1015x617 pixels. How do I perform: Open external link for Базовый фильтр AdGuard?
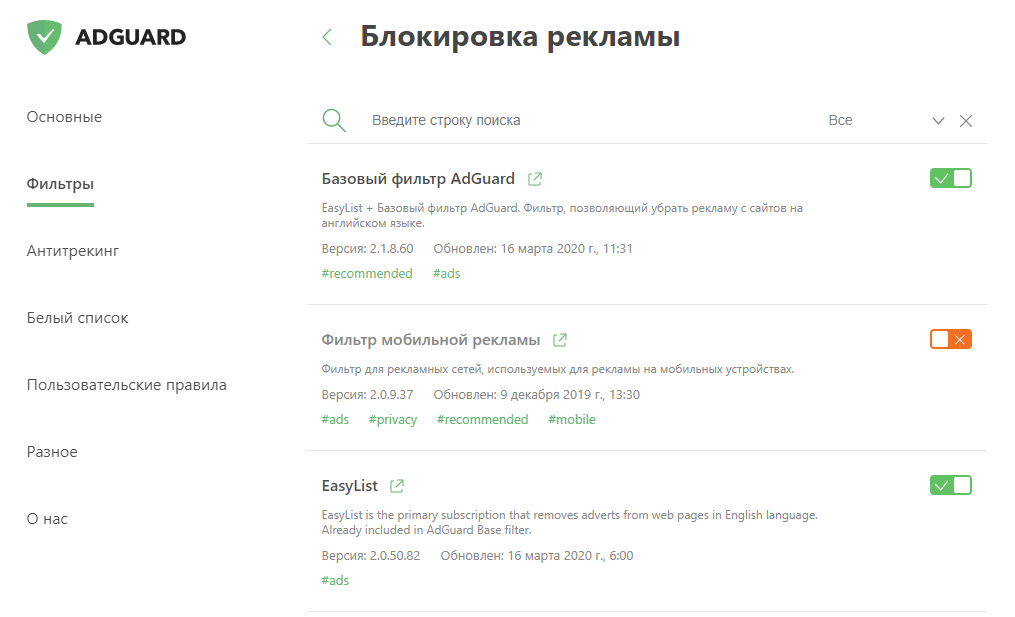[x=535, y=179]
